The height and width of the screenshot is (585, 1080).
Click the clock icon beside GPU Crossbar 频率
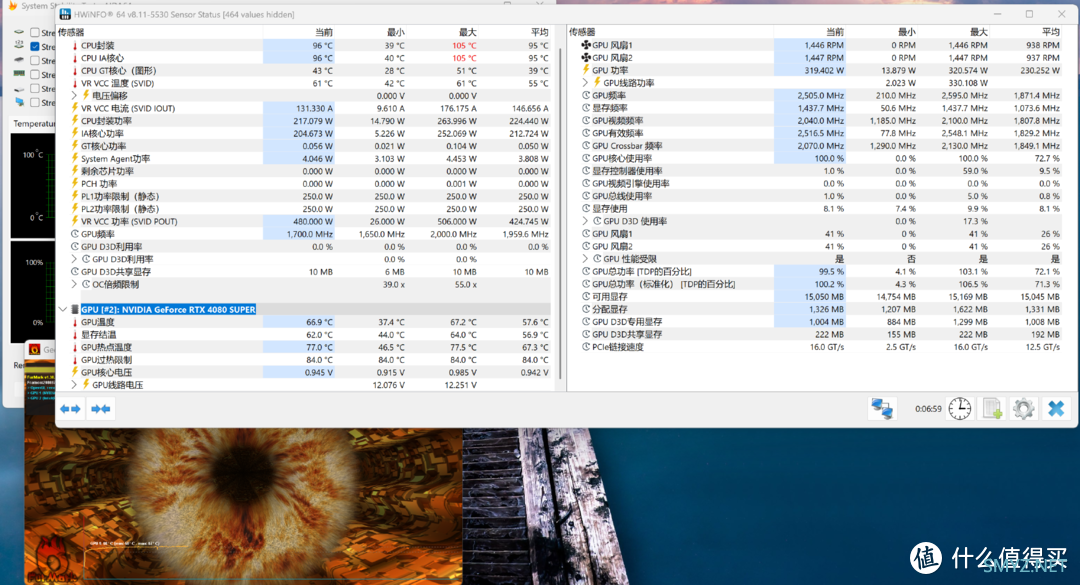pyautogui.click(x=587, y=146)
